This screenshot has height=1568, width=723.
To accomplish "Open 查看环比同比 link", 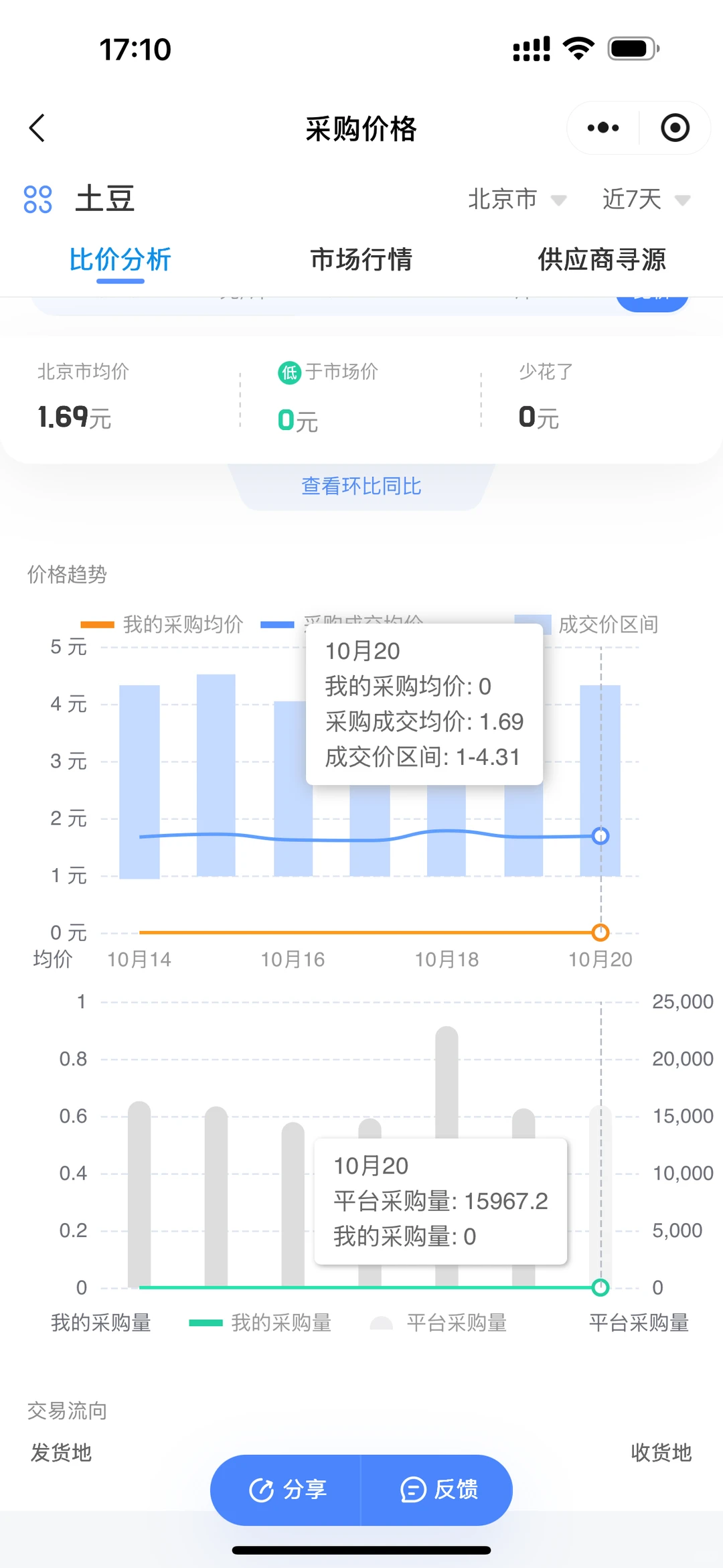I will (361, 486).
